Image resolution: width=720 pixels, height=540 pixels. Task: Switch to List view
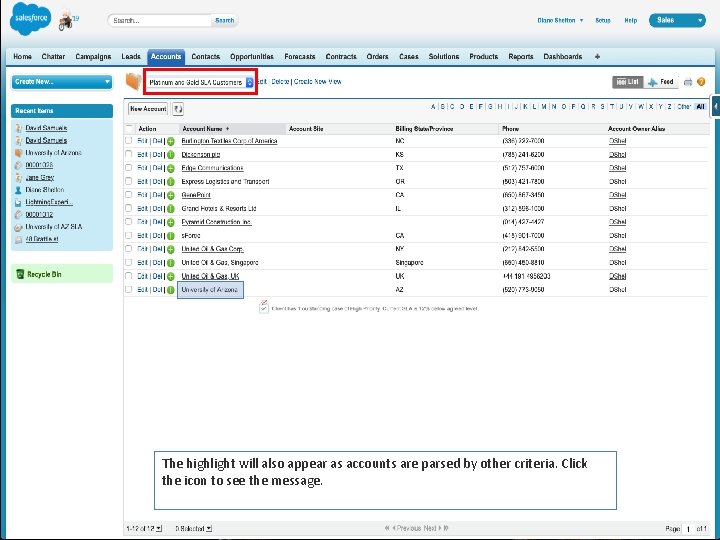628,82
